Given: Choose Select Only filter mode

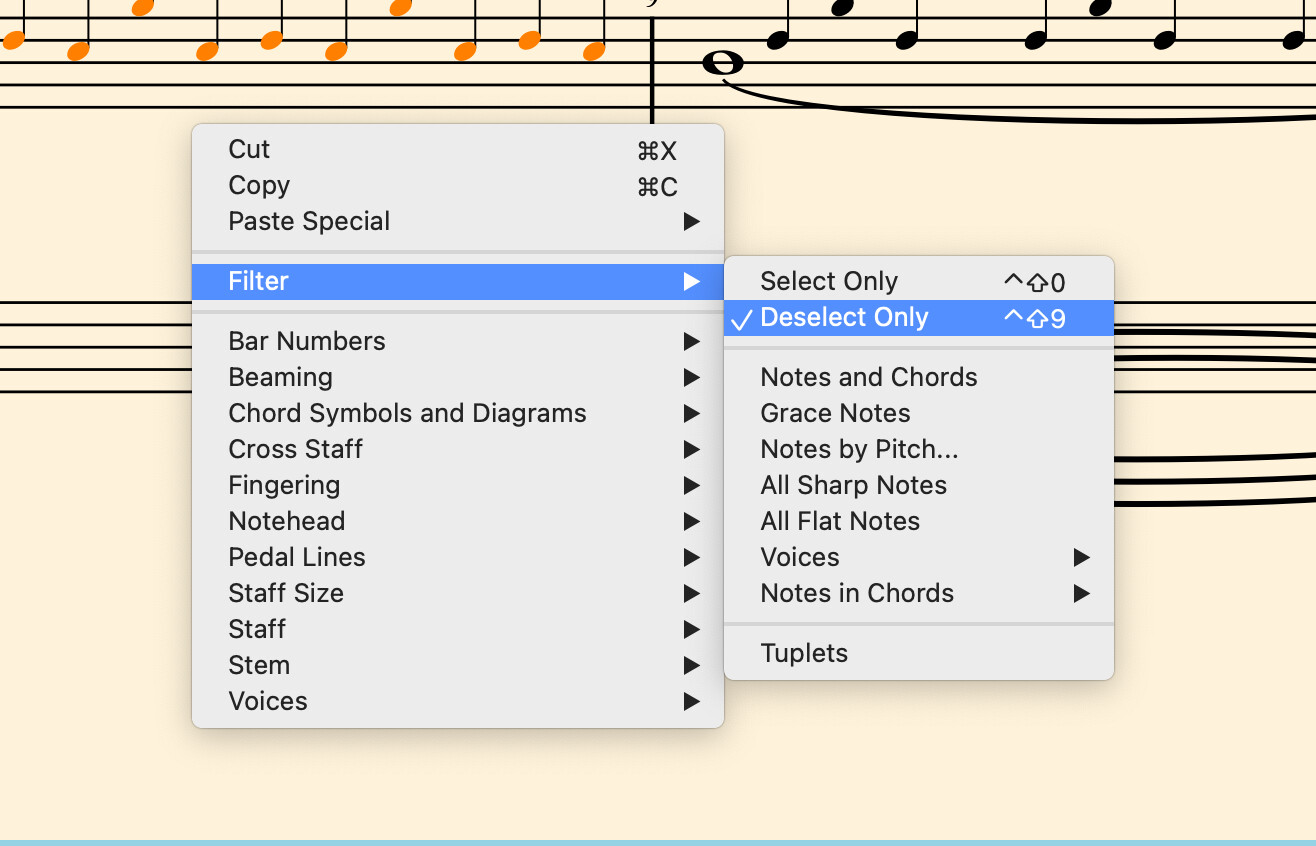Looking at the screenshot, I should pos(919,281).
